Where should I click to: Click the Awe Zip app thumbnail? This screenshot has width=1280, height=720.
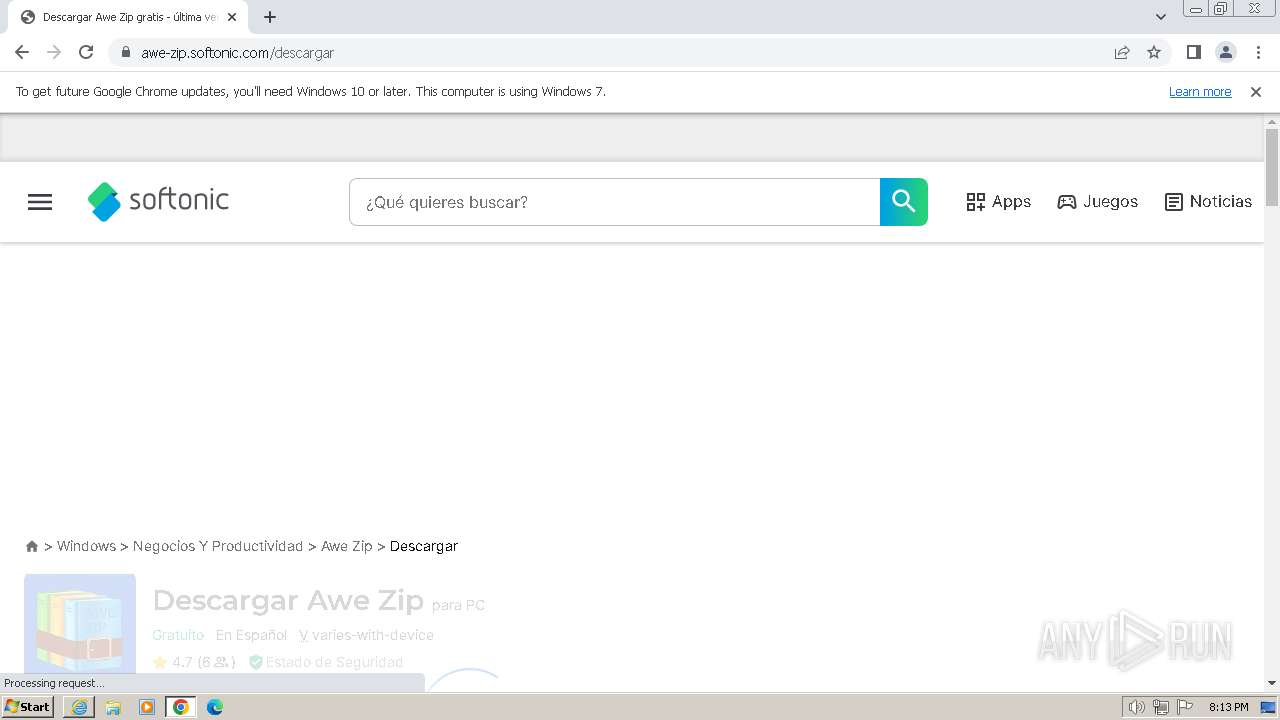(80, 624)
